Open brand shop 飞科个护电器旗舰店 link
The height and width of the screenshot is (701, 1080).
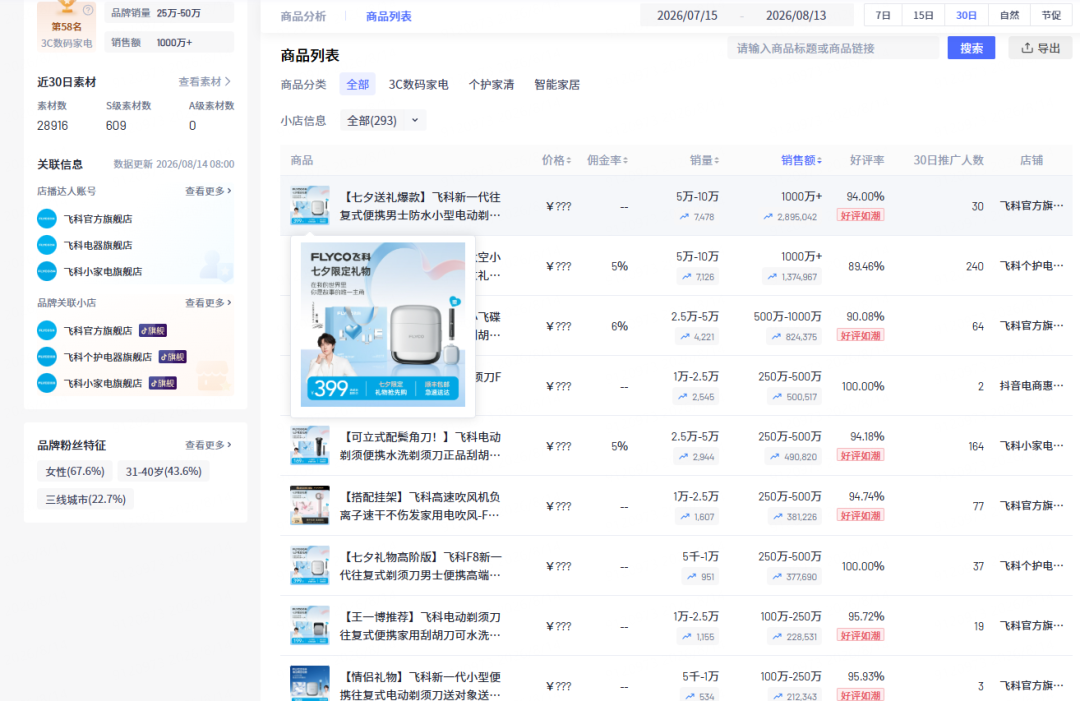pos(107,357)
